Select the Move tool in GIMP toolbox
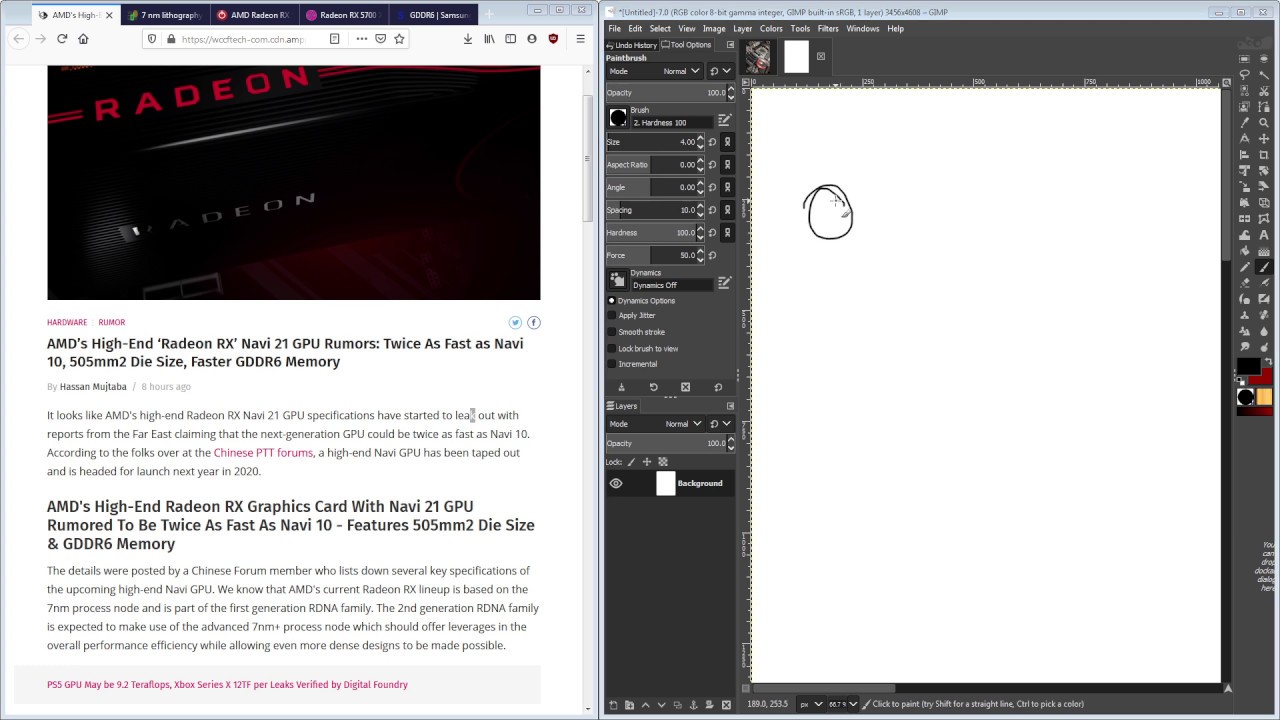 pyautogui.click(x=1264, y=138)
